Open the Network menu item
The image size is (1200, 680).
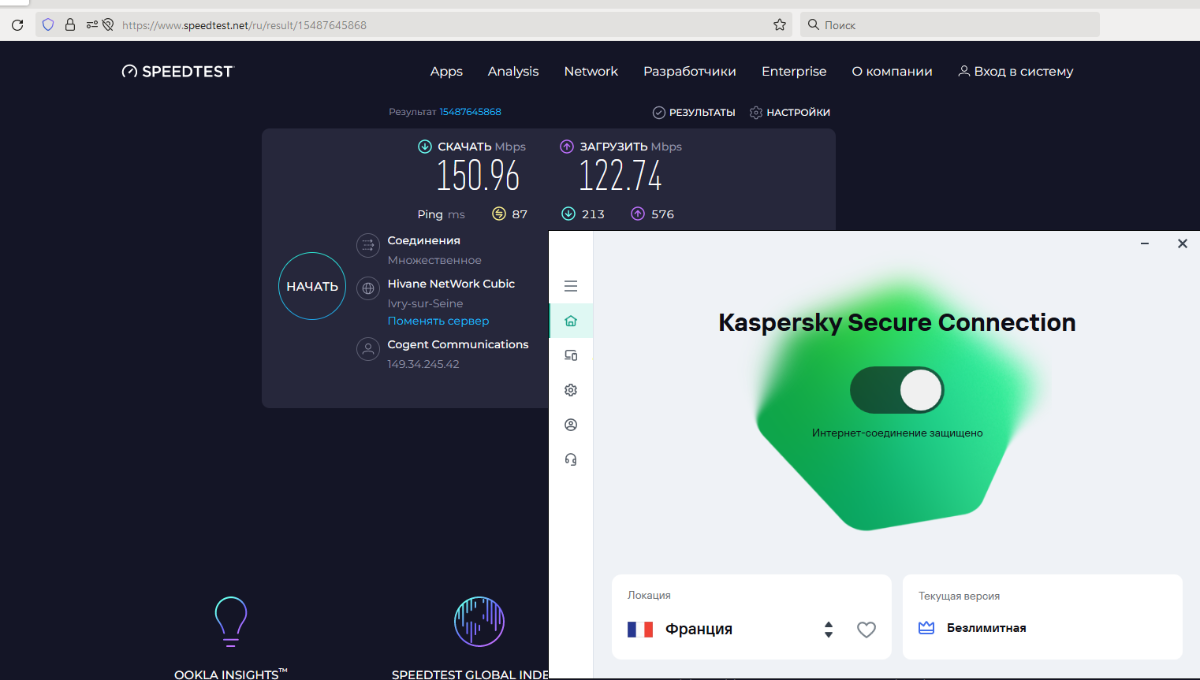(591, 71)
